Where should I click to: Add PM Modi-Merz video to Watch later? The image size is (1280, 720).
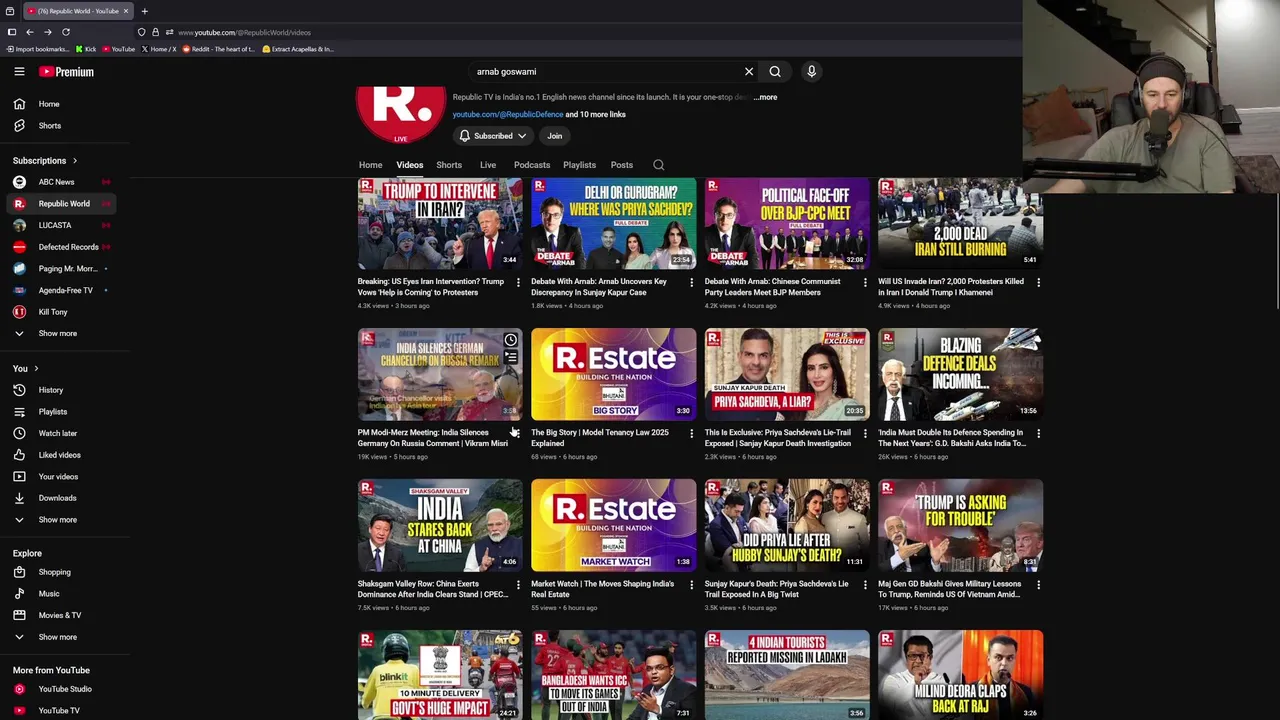click(x=511, y=340)
